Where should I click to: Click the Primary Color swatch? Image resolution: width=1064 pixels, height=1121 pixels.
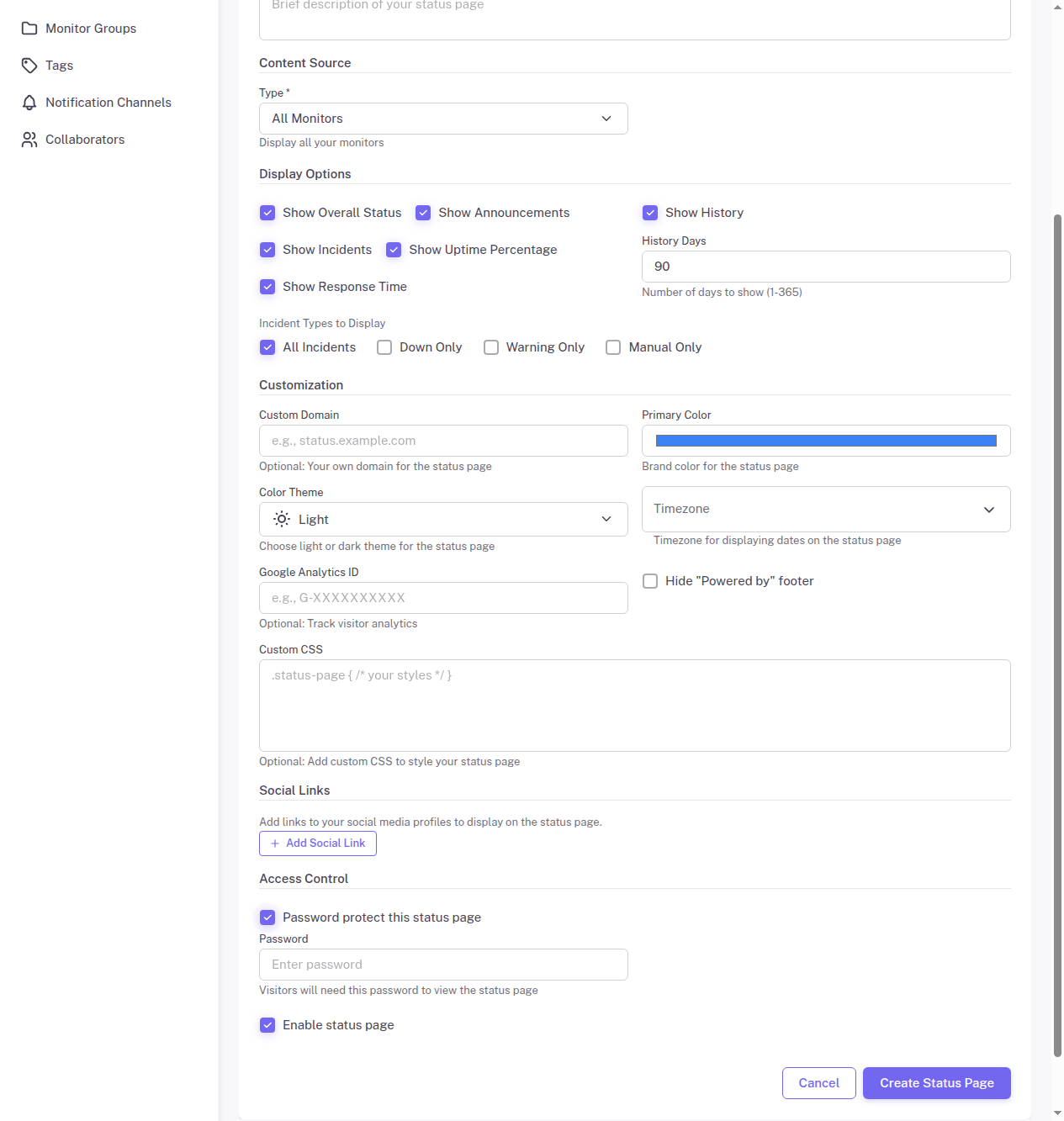(x=825, y=440)
